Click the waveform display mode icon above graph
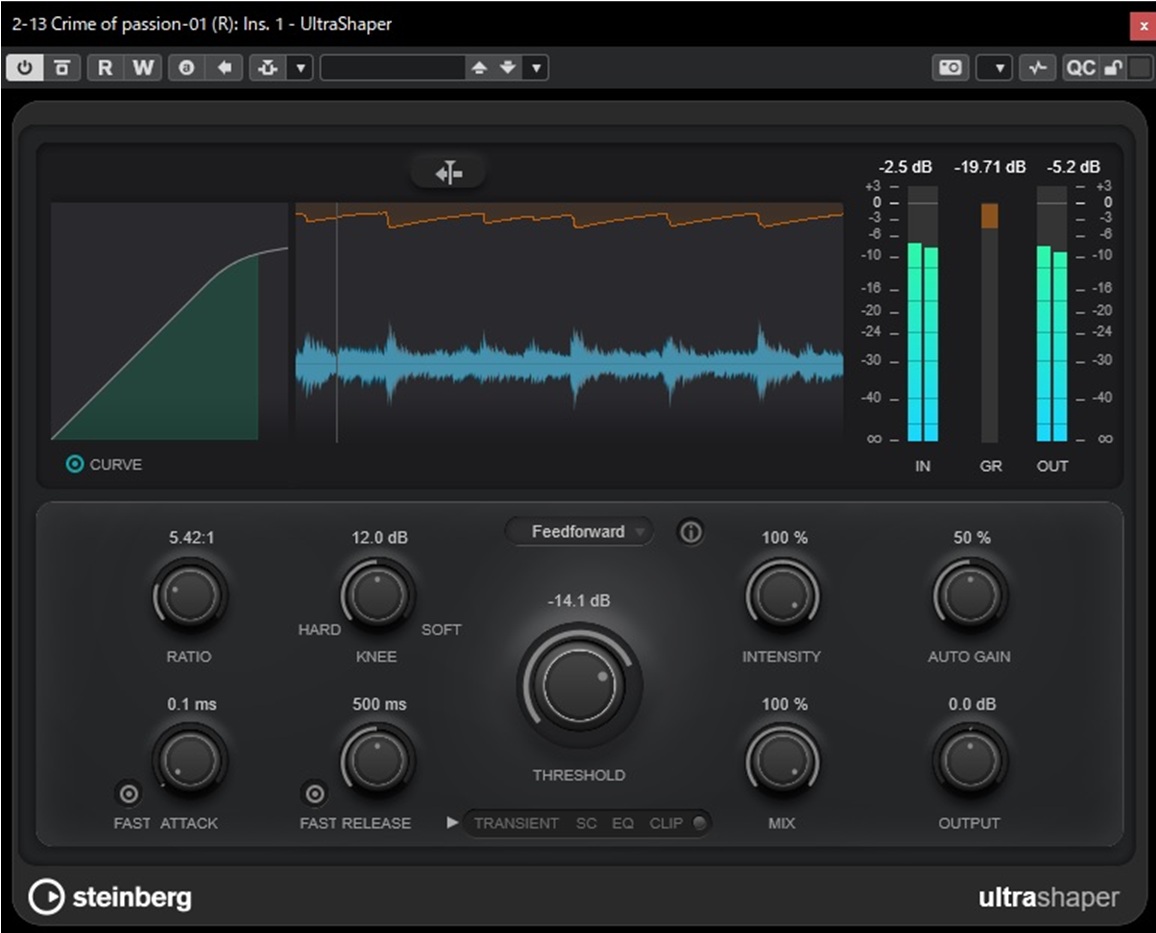Viewport: 1156px width, 933px height. [x=448, y=174]
